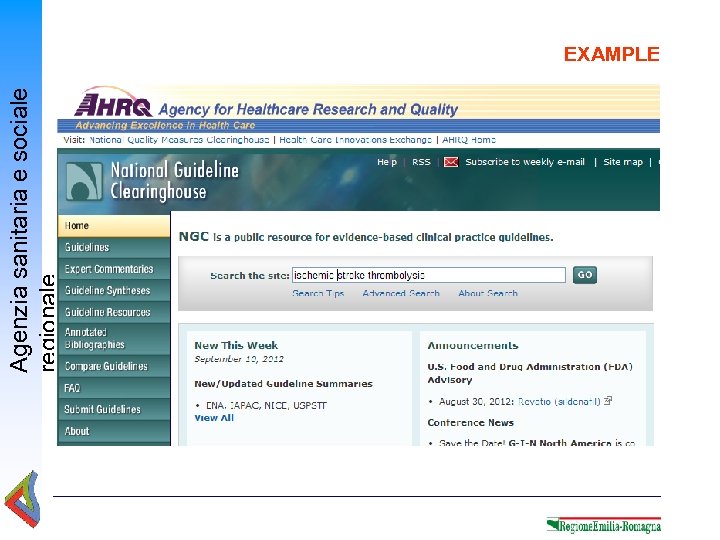Open National Quality Measures Clearinghouse link
The height and width of the screenshot is (540, 720).
pyautogui.click(x=179, y=140)
